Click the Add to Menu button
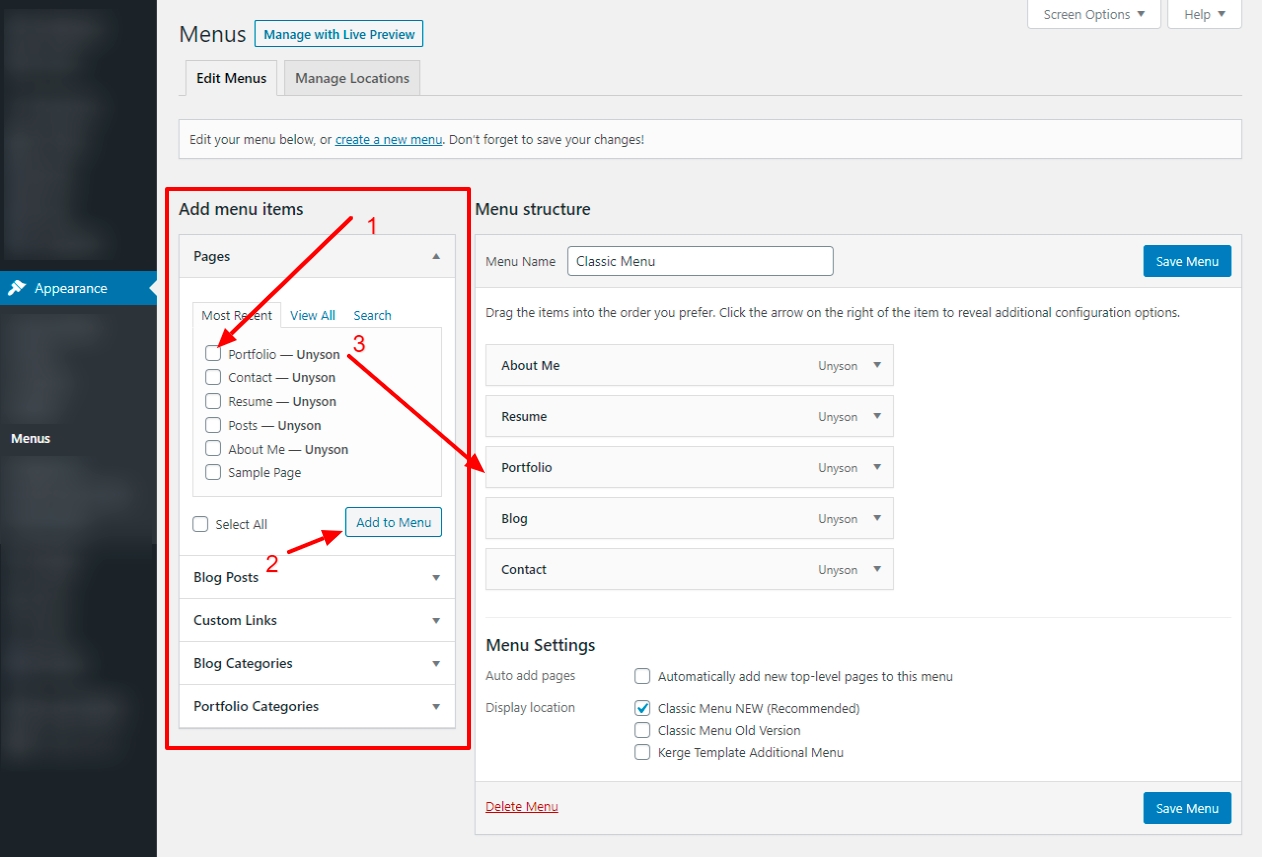 [393, 522]
